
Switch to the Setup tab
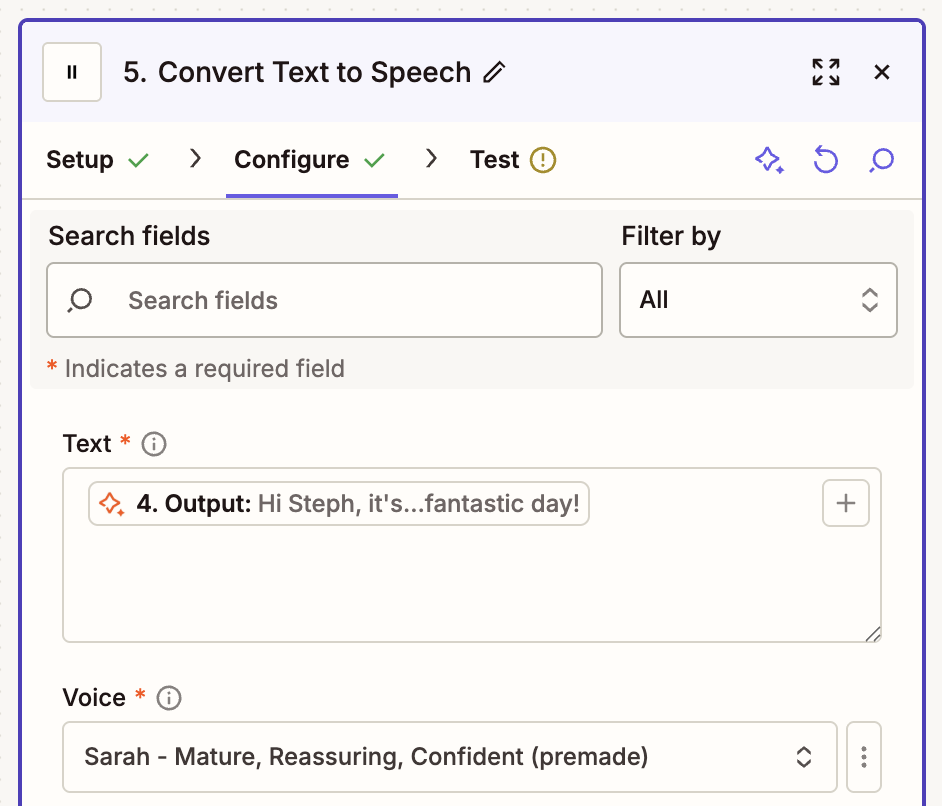pos(80,159)
